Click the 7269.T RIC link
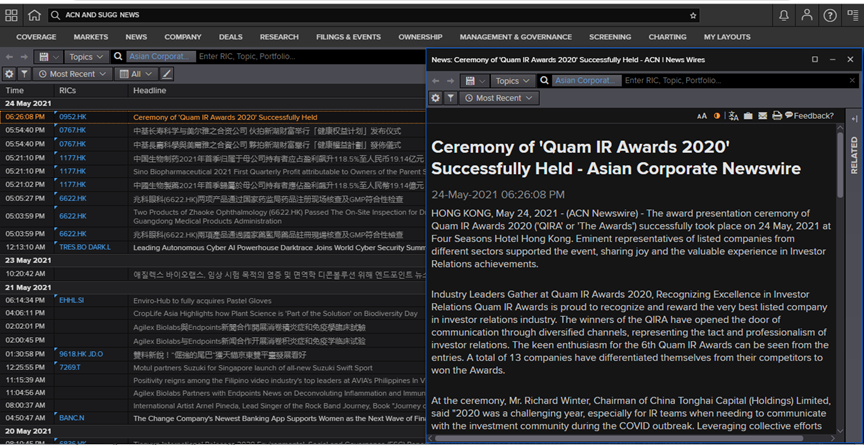Screen dimensions: 864x445 [x=70, y=367]
